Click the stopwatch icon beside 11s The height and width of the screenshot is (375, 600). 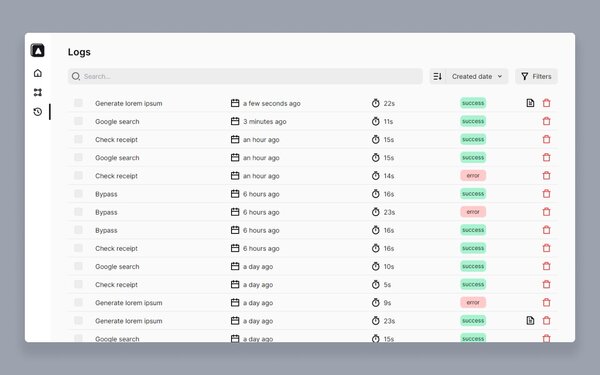376,121
